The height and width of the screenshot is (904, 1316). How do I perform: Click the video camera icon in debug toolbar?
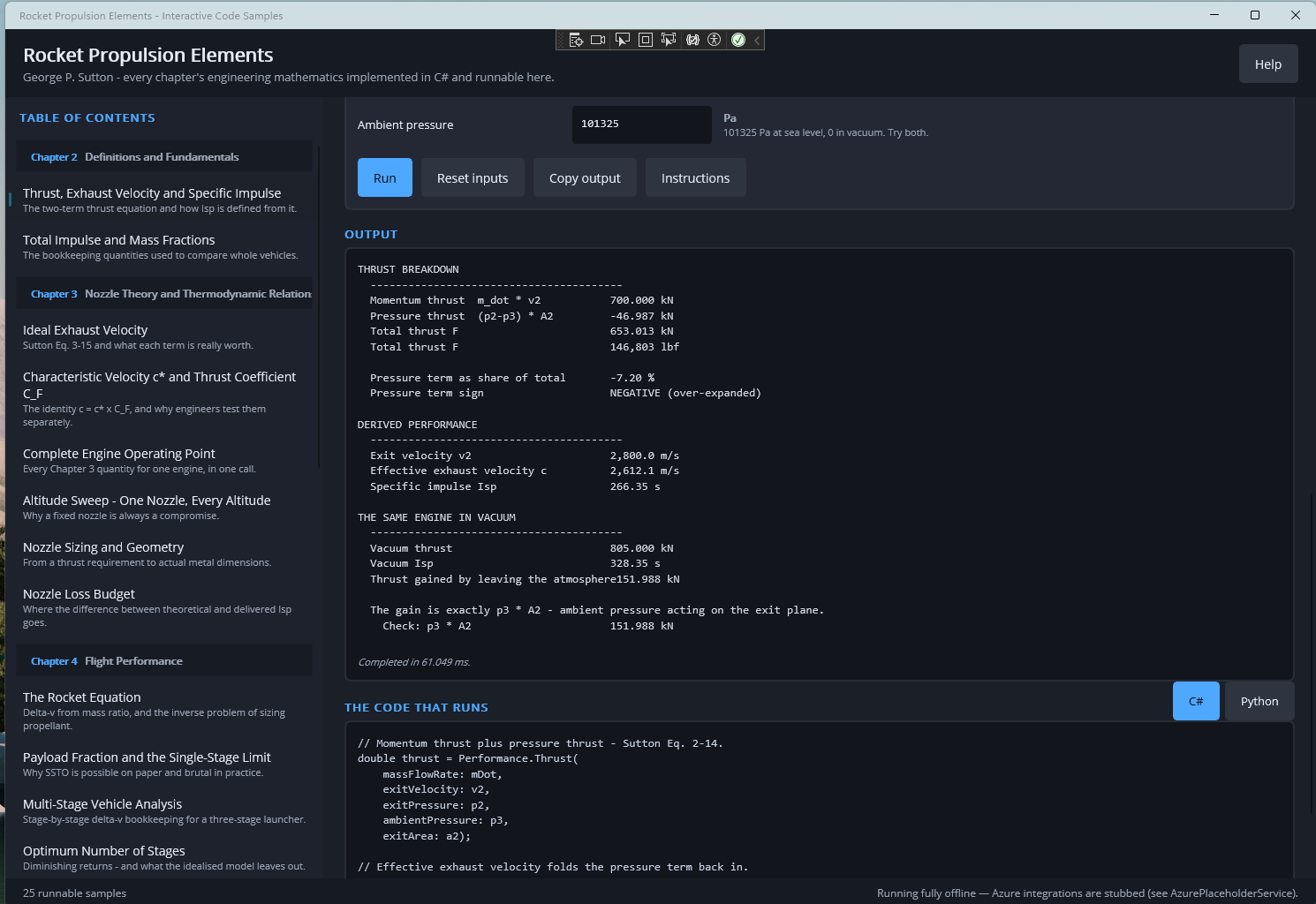pyautogui.click(x=598, y=40)
